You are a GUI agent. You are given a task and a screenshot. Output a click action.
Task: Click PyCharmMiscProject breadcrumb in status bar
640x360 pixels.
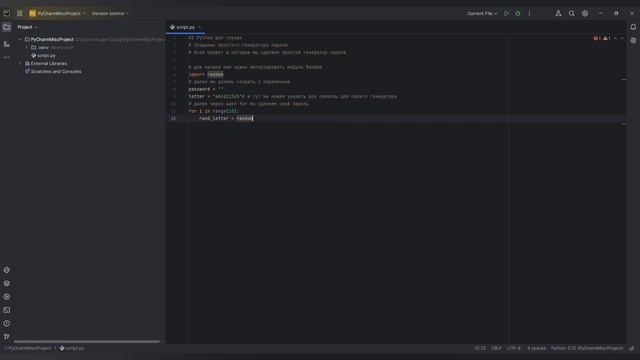[27, 349]
